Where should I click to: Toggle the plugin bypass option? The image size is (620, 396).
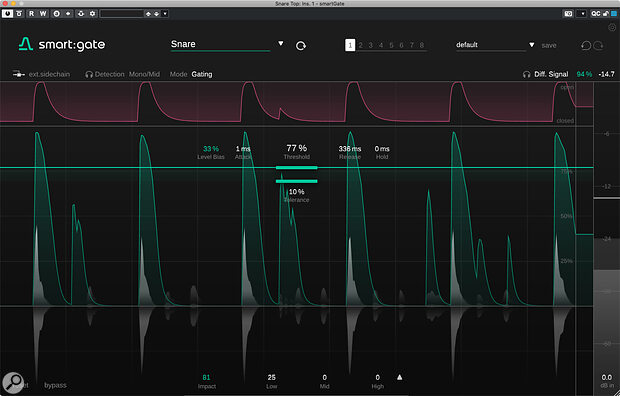(55, 385)
